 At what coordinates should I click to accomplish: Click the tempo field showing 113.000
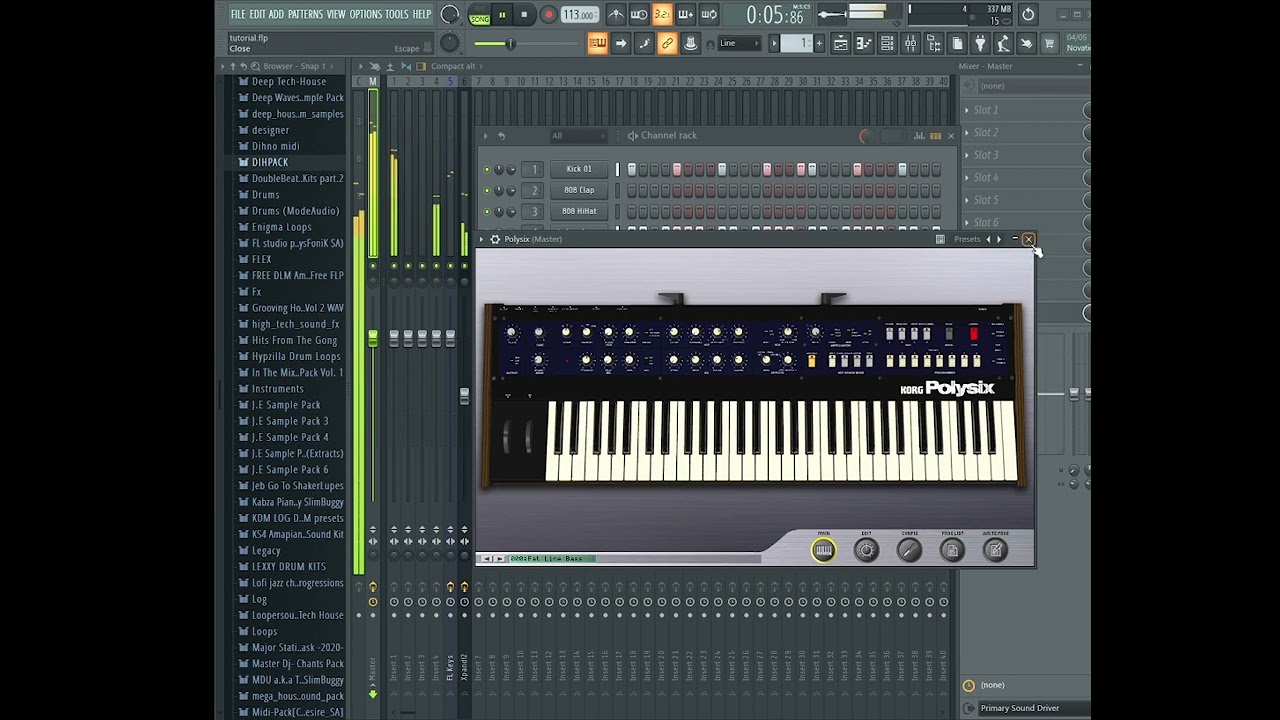click(579, 15)
